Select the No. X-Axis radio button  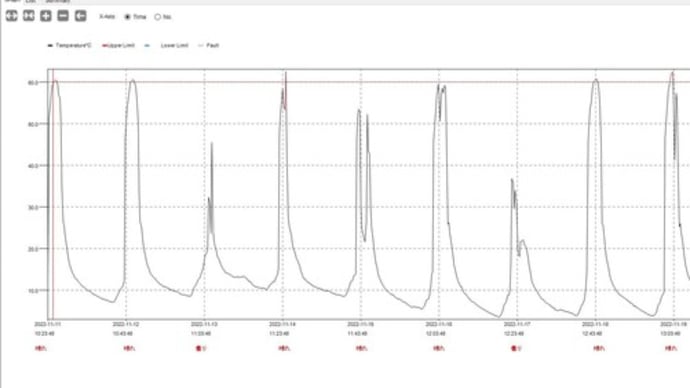(x=158, y=17)
